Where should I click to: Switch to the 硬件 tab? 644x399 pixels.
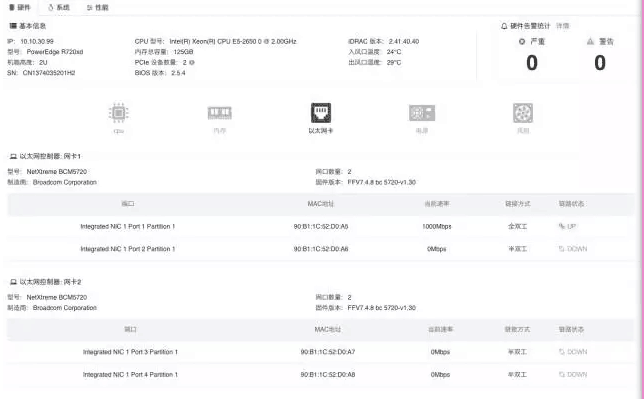(20, 7)
